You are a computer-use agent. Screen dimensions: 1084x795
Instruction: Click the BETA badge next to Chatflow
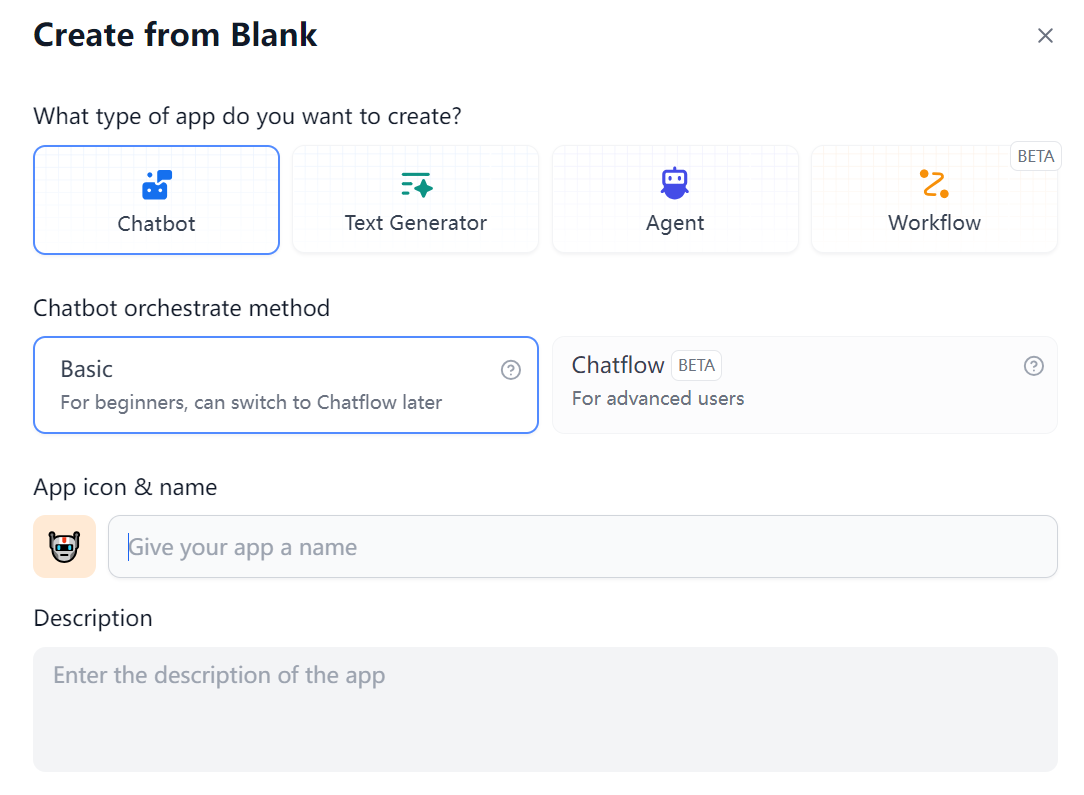(696, 365)
